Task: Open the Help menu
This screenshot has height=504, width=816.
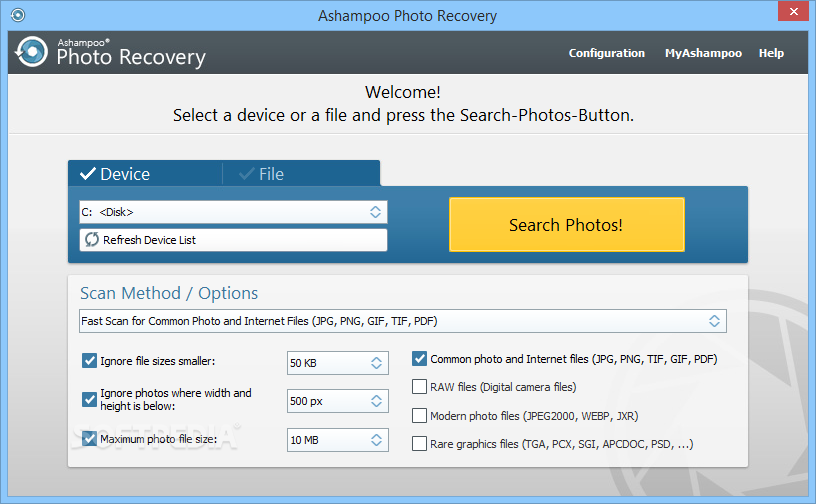Action: 771,53
